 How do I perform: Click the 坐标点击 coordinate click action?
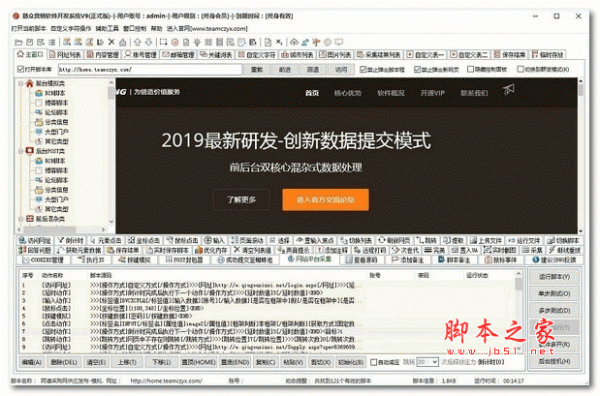(144, 241)
